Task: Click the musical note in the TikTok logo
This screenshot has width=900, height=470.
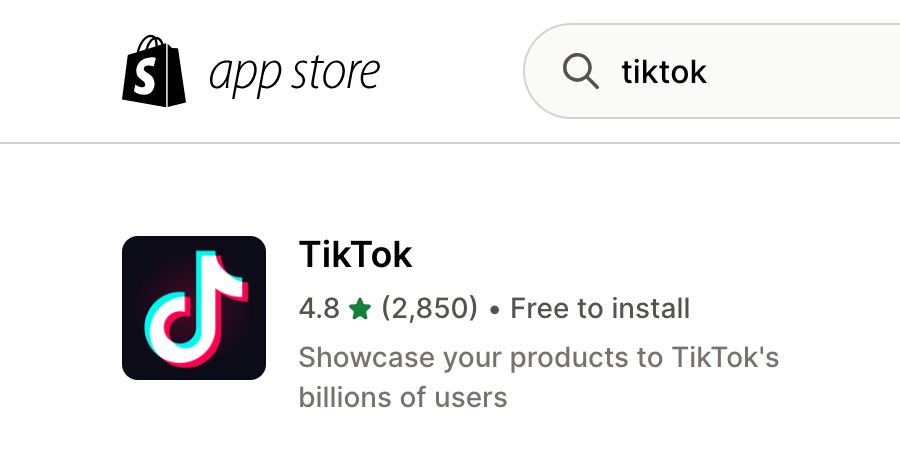Action: [x=195, y=308]
